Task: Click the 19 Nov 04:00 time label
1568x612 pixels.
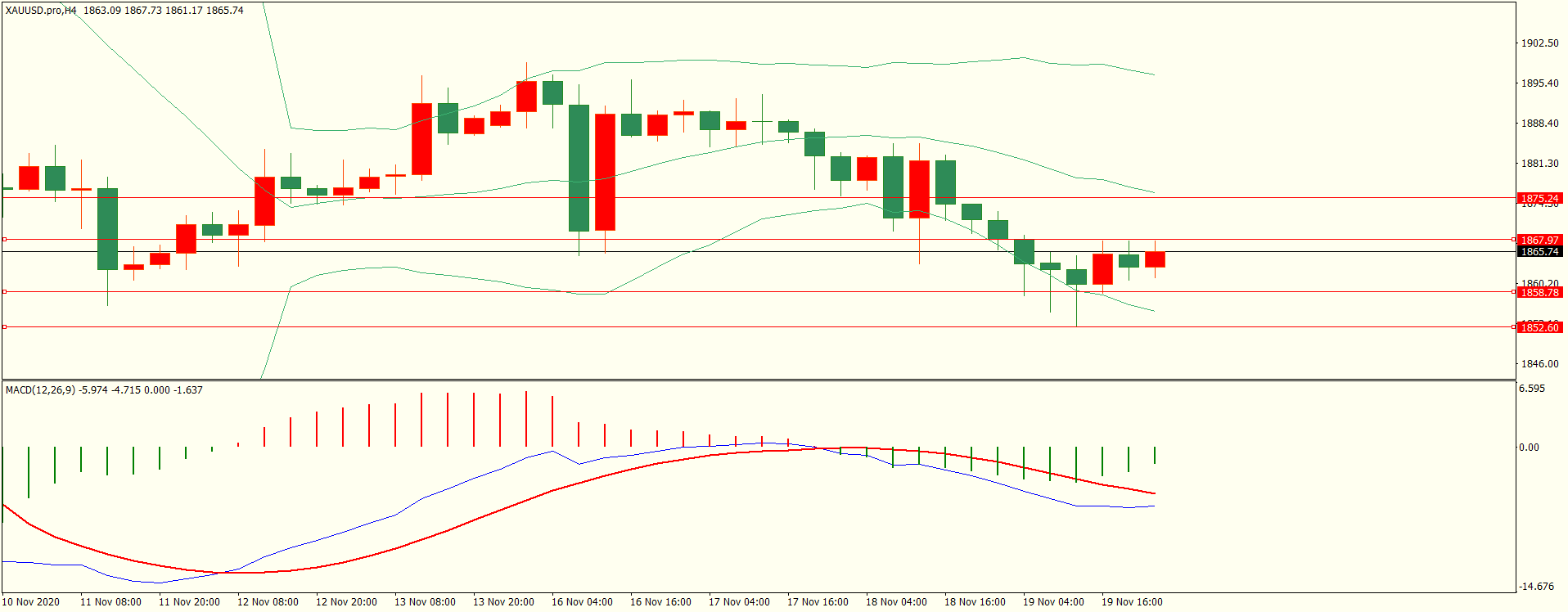Action: (x=1053, y=602)
